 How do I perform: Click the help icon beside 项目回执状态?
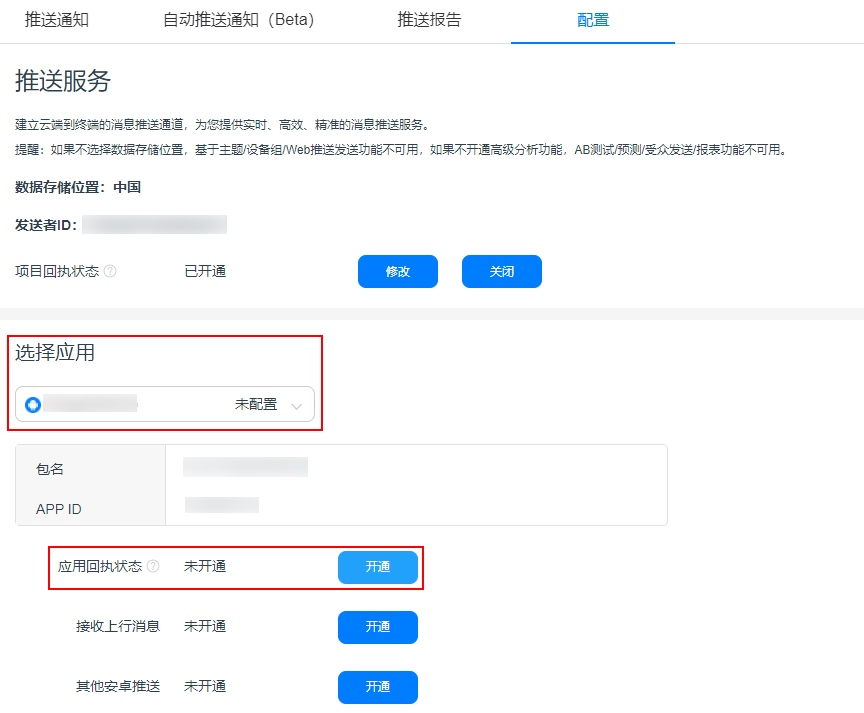pos(110,271)
